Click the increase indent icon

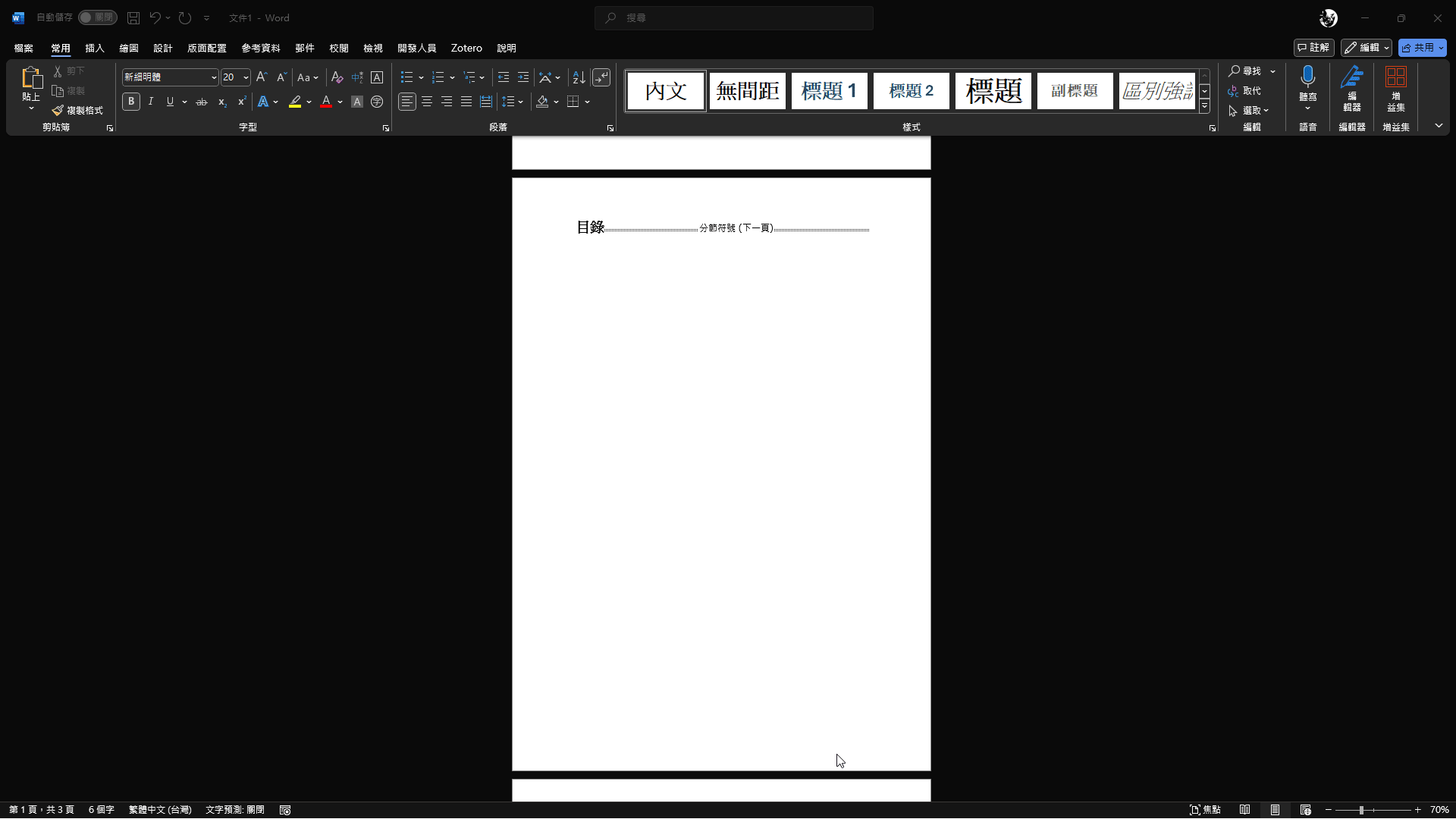523,77
